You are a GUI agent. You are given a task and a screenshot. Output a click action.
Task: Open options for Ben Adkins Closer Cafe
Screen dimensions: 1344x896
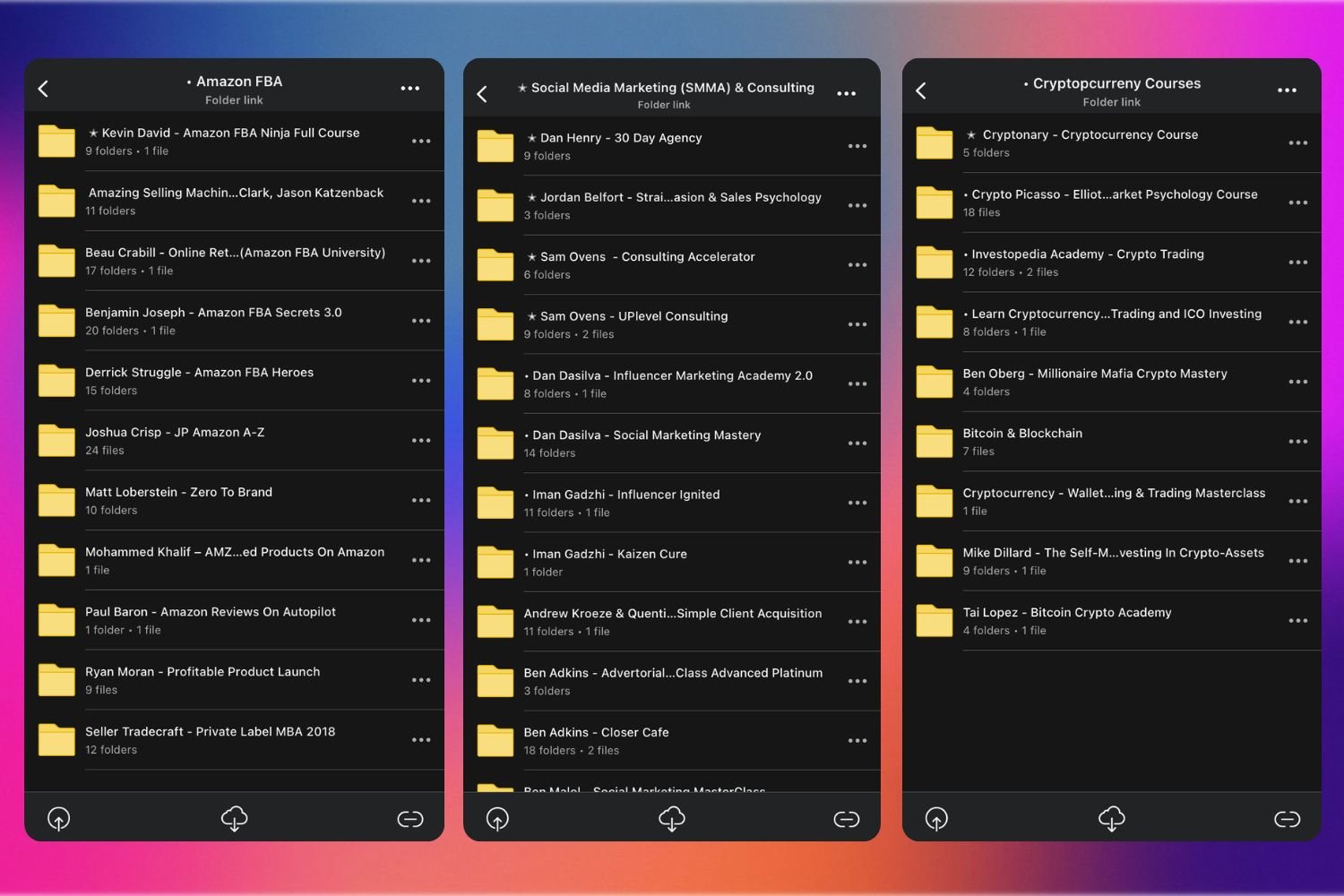click(x=857, y=741)
